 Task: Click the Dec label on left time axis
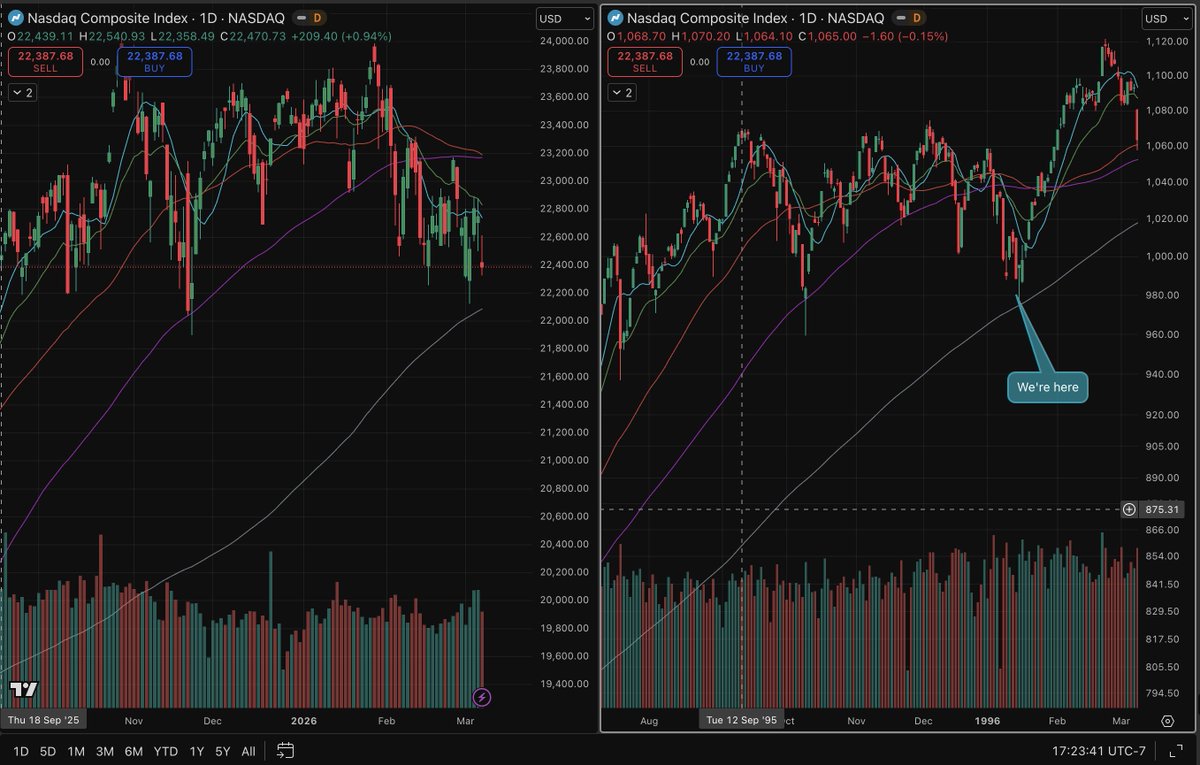pos(213,720)
